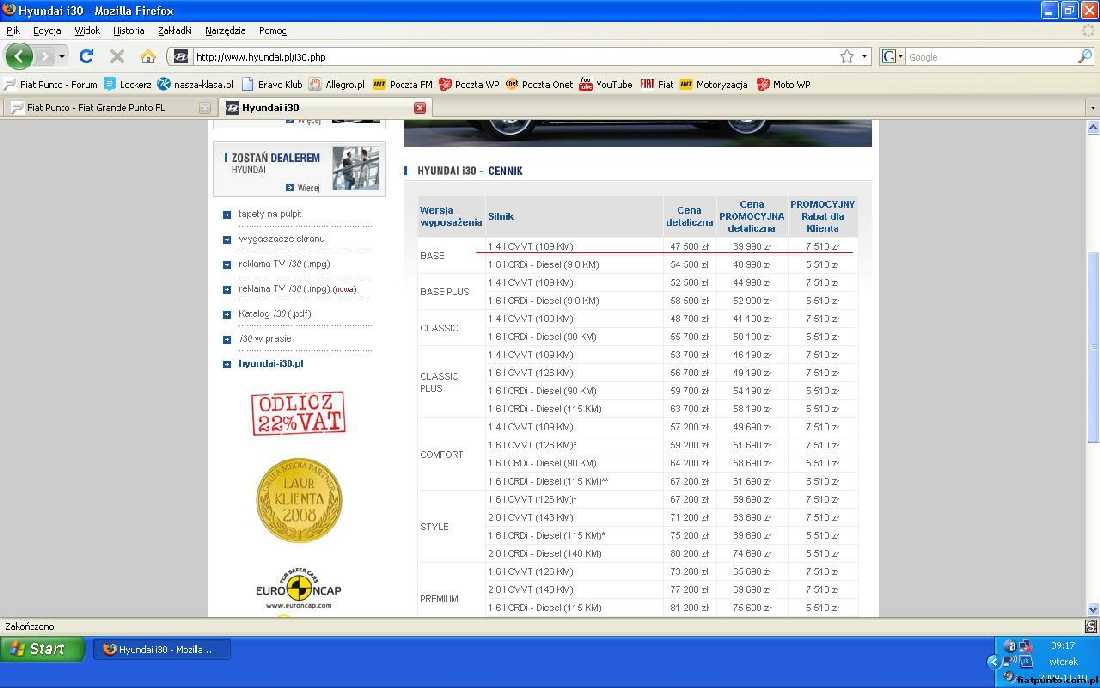Visit the hyundai-i30.pl link
This screenshot has height=688, width=1100.
pyautogui.click(x=271, y=364)
